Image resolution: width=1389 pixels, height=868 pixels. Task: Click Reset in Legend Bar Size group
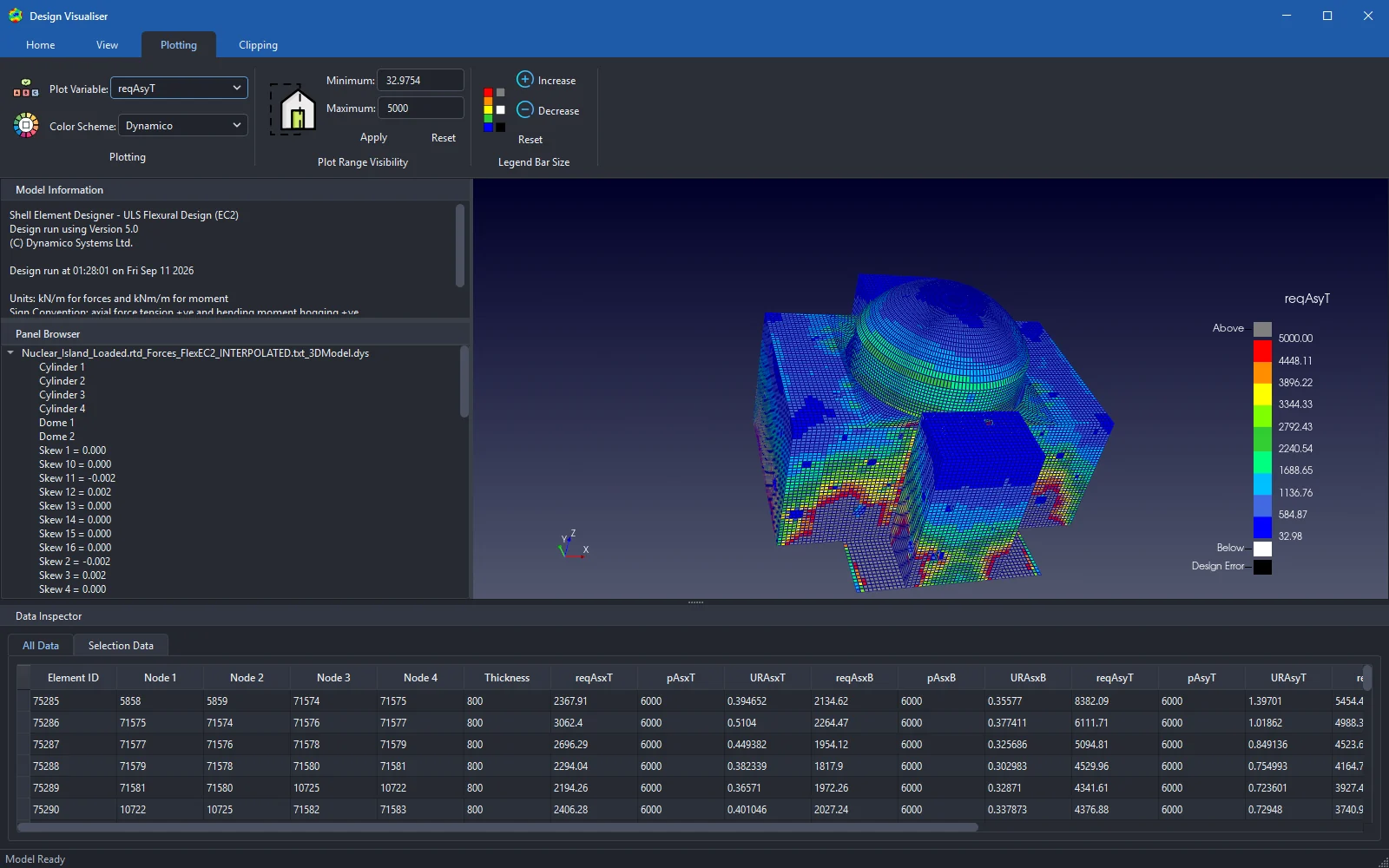click(x=530, y=139)
